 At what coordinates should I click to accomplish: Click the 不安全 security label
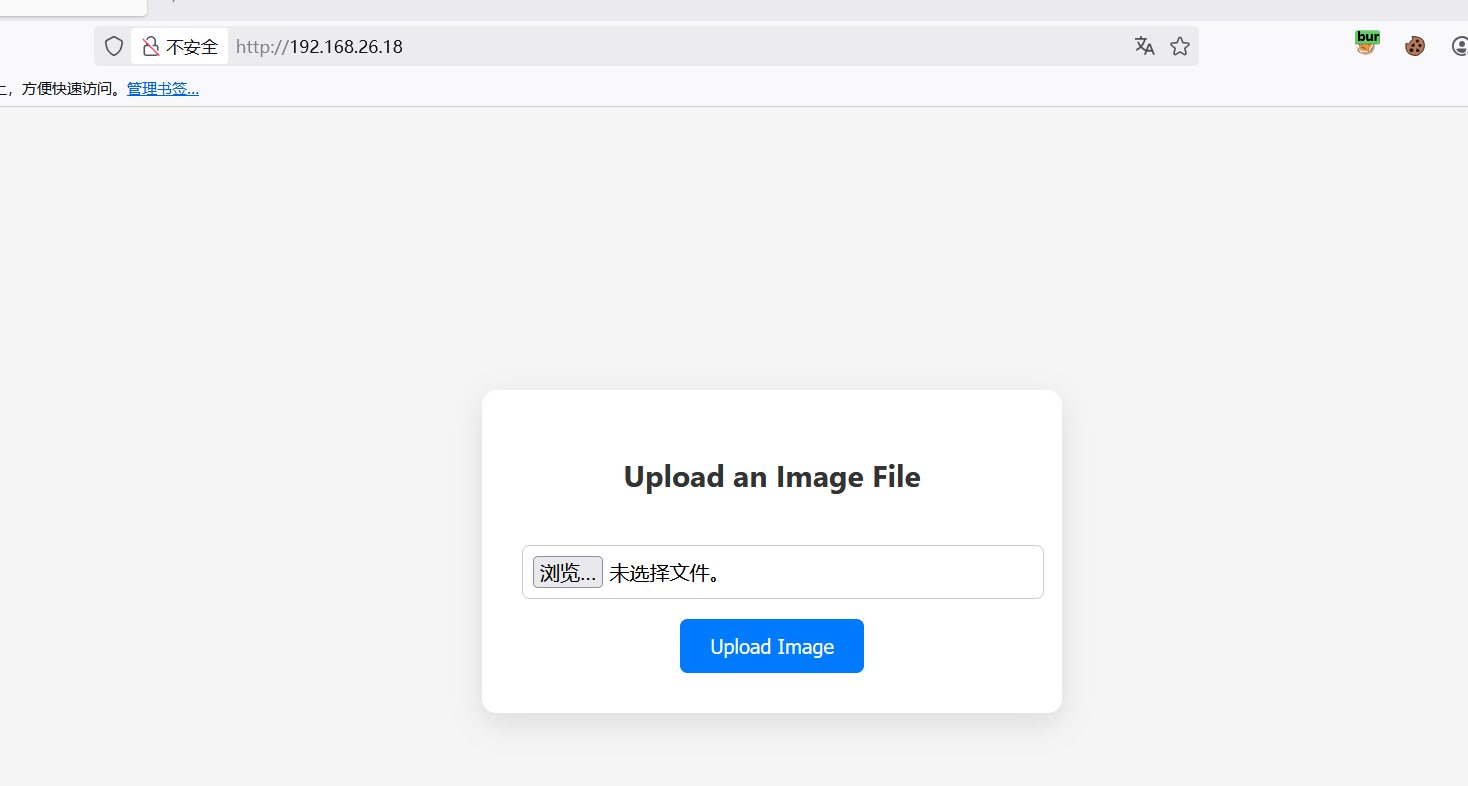coord(192,47)
